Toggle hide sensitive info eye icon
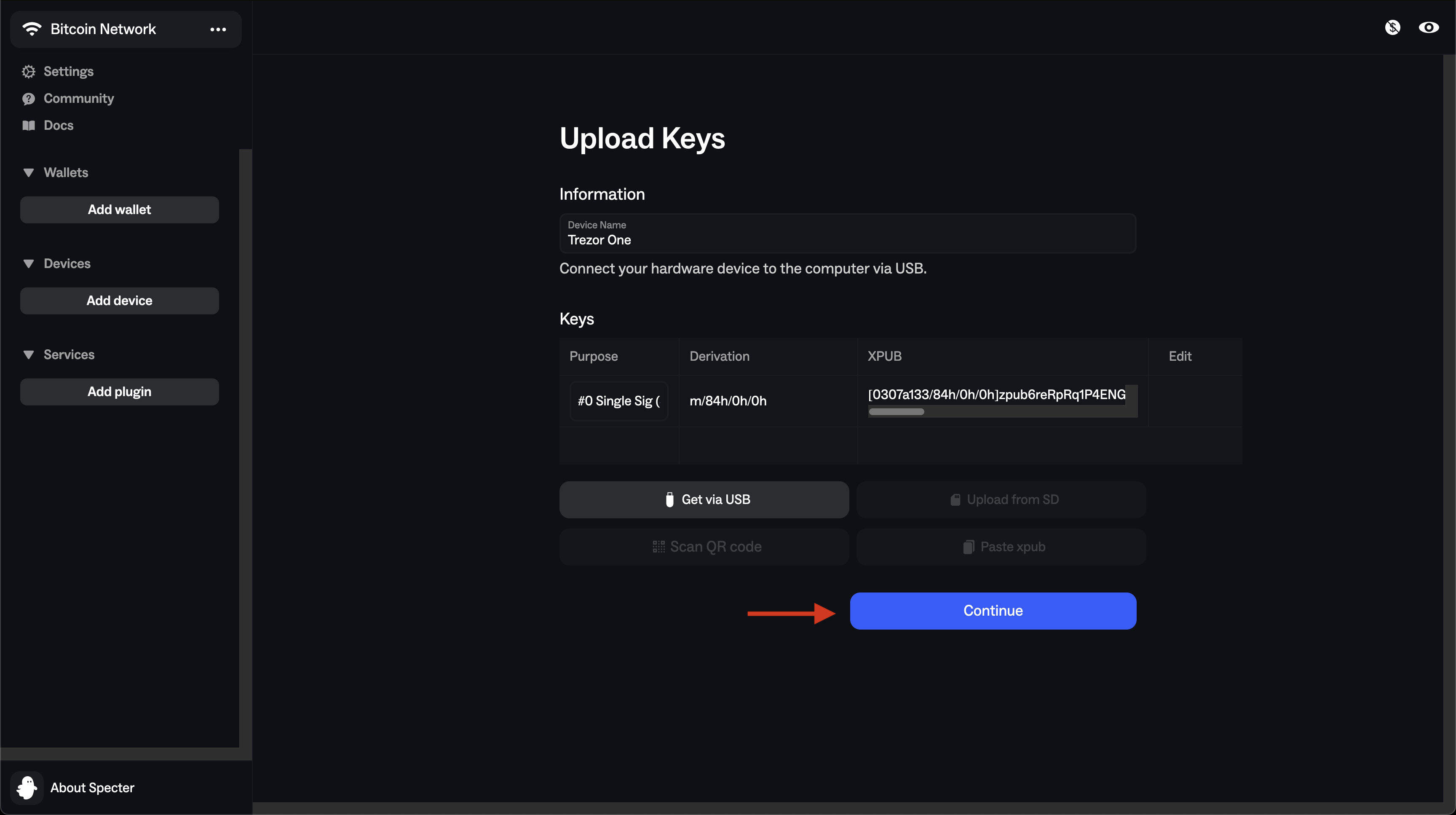Viewport: 1456px width, 815px height. (x=1428, y=27)
